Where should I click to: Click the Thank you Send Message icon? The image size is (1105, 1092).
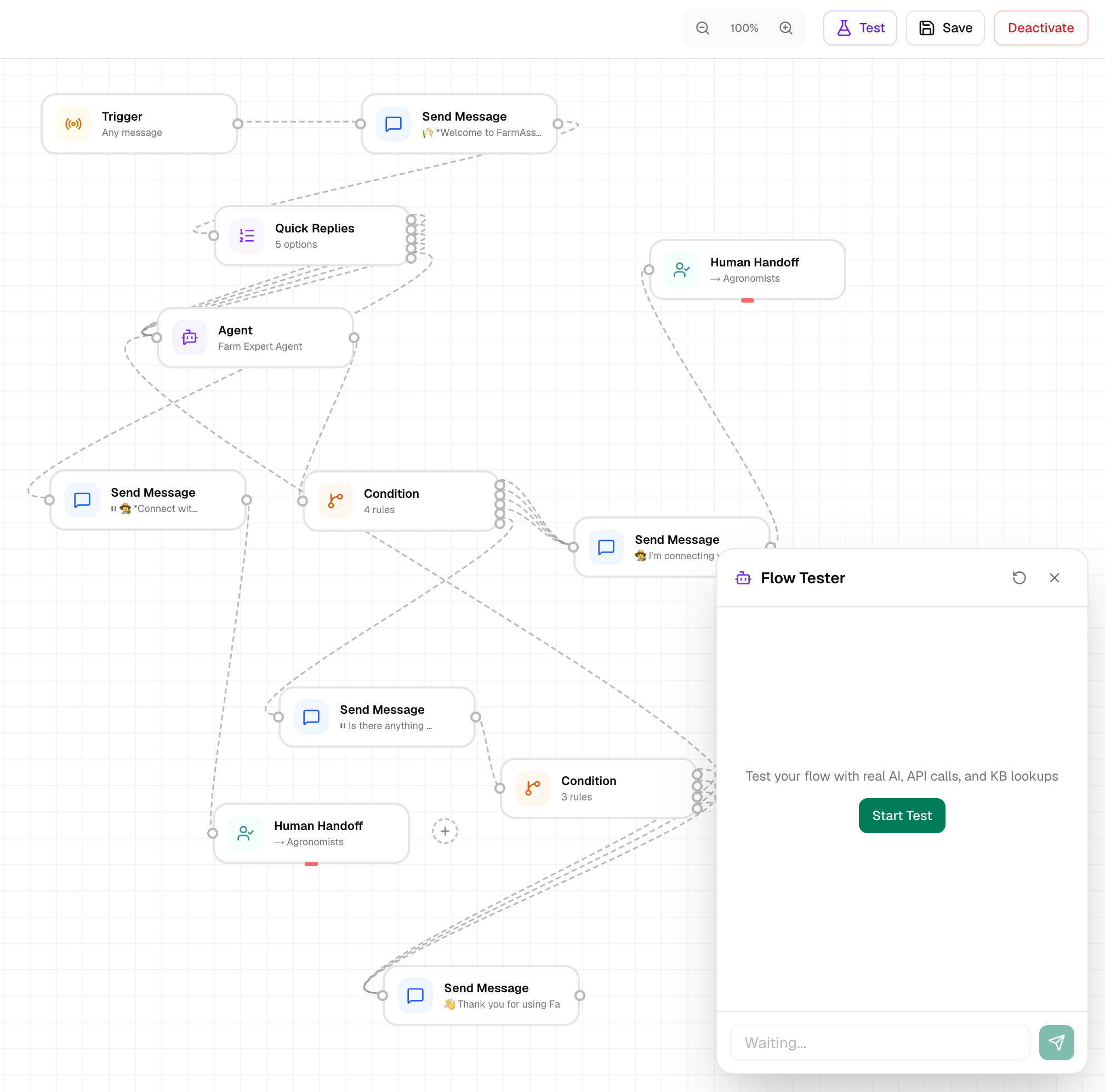point(415,996)
